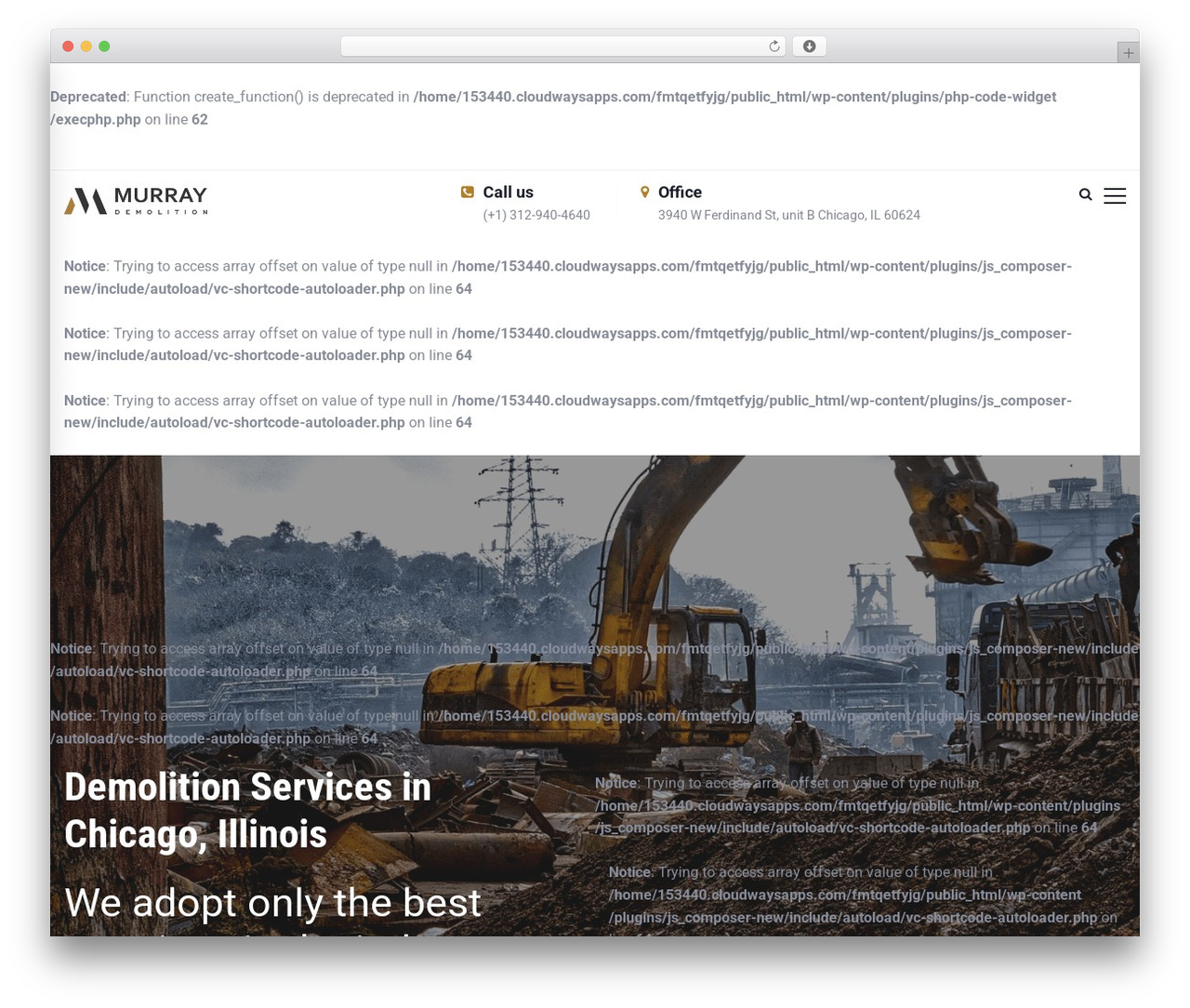The width and height of the screenshot is (1190, 1008).
Task: Click the Demolition Services in Chicago heading
Action: tap(247, 811)
